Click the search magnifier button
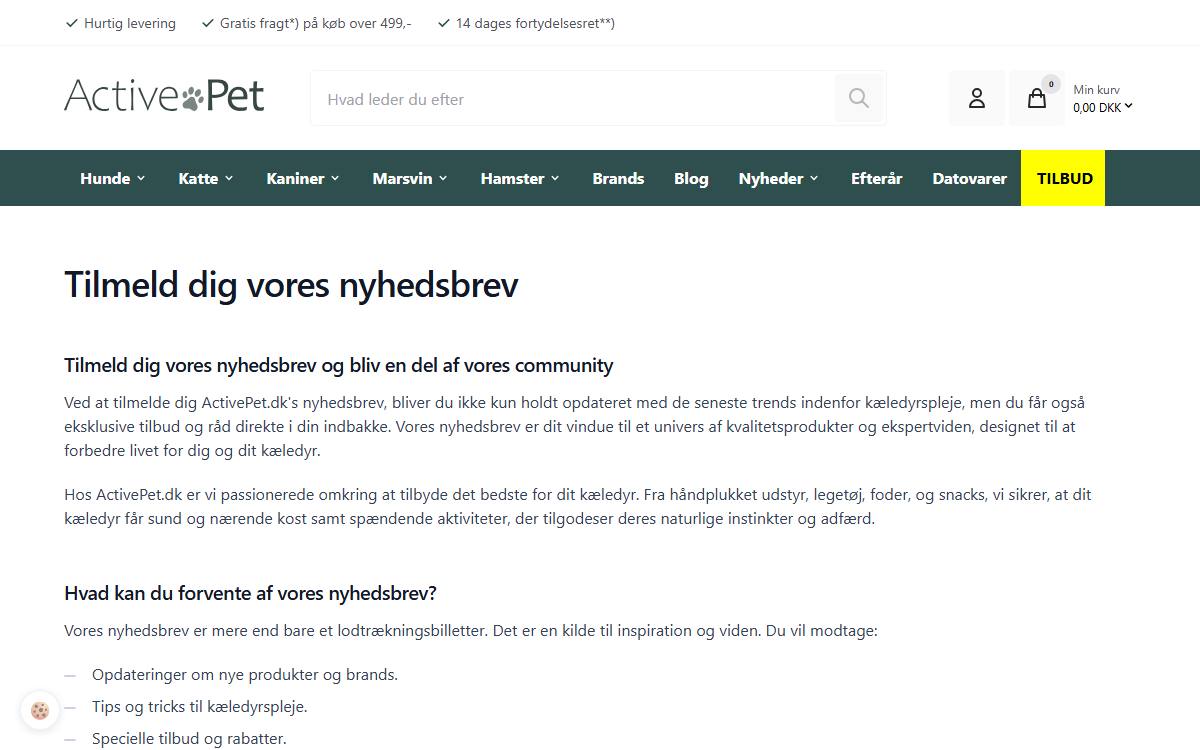1200x750 pixels. coord(858,98)
